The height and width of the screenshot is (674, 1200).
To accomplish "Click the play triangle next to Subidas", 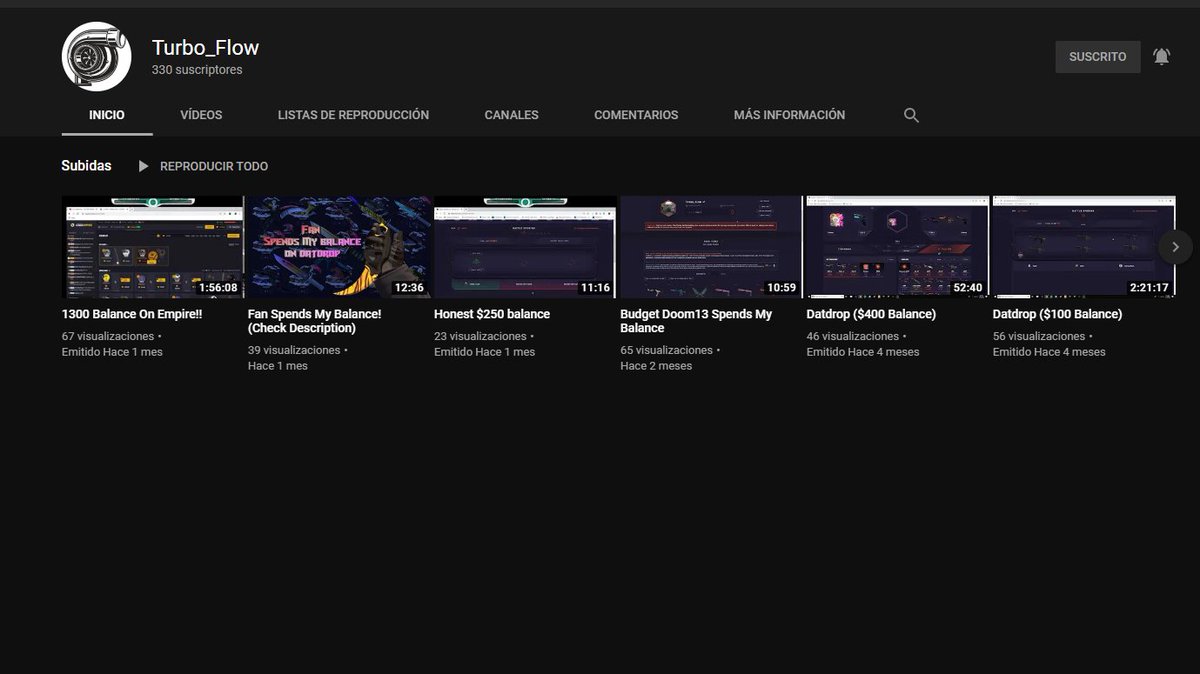I will click(x=143, y=166).
